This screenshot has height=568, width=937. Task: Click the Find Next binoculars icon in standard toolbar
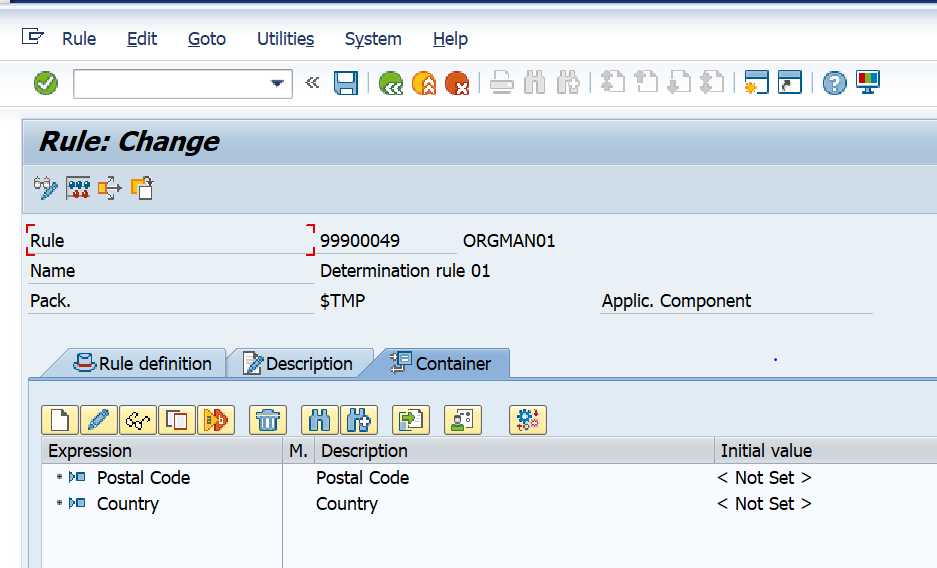pyautogui.click(x=568, y=83)
